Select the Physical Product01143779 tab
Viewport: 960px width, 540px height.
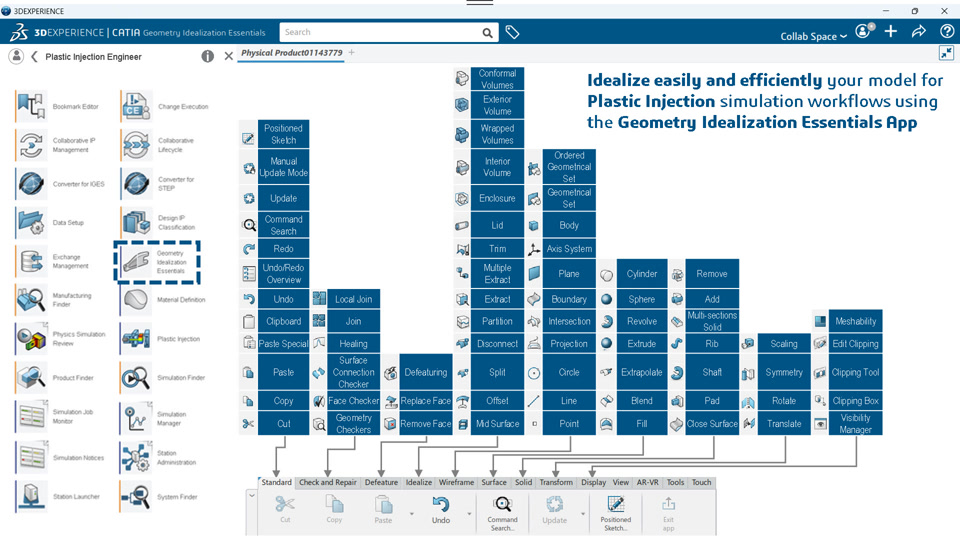(x=291, y=53)
